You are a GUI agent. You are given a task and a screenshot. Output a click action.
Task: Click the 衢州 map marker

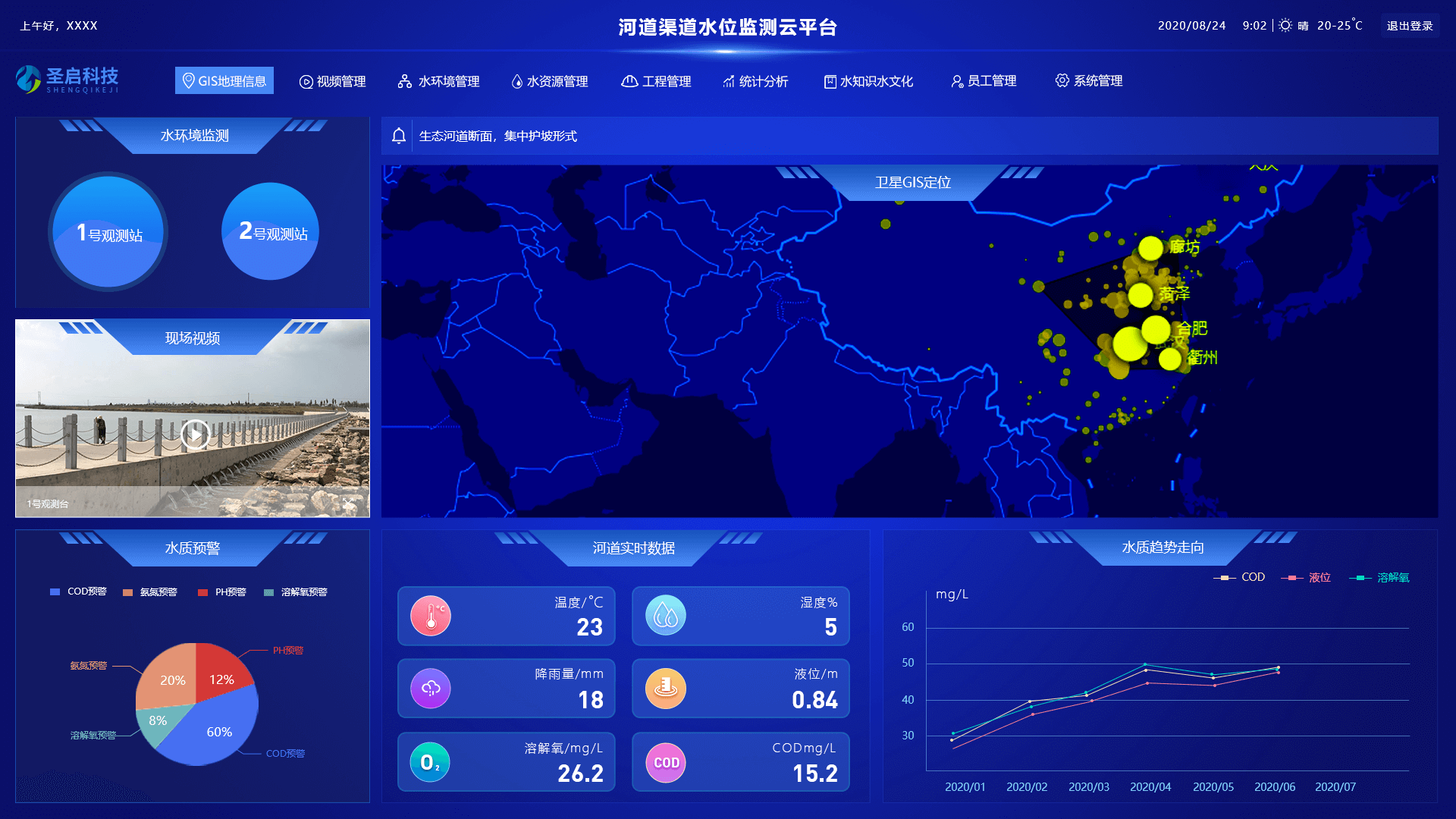[1170, 359]
